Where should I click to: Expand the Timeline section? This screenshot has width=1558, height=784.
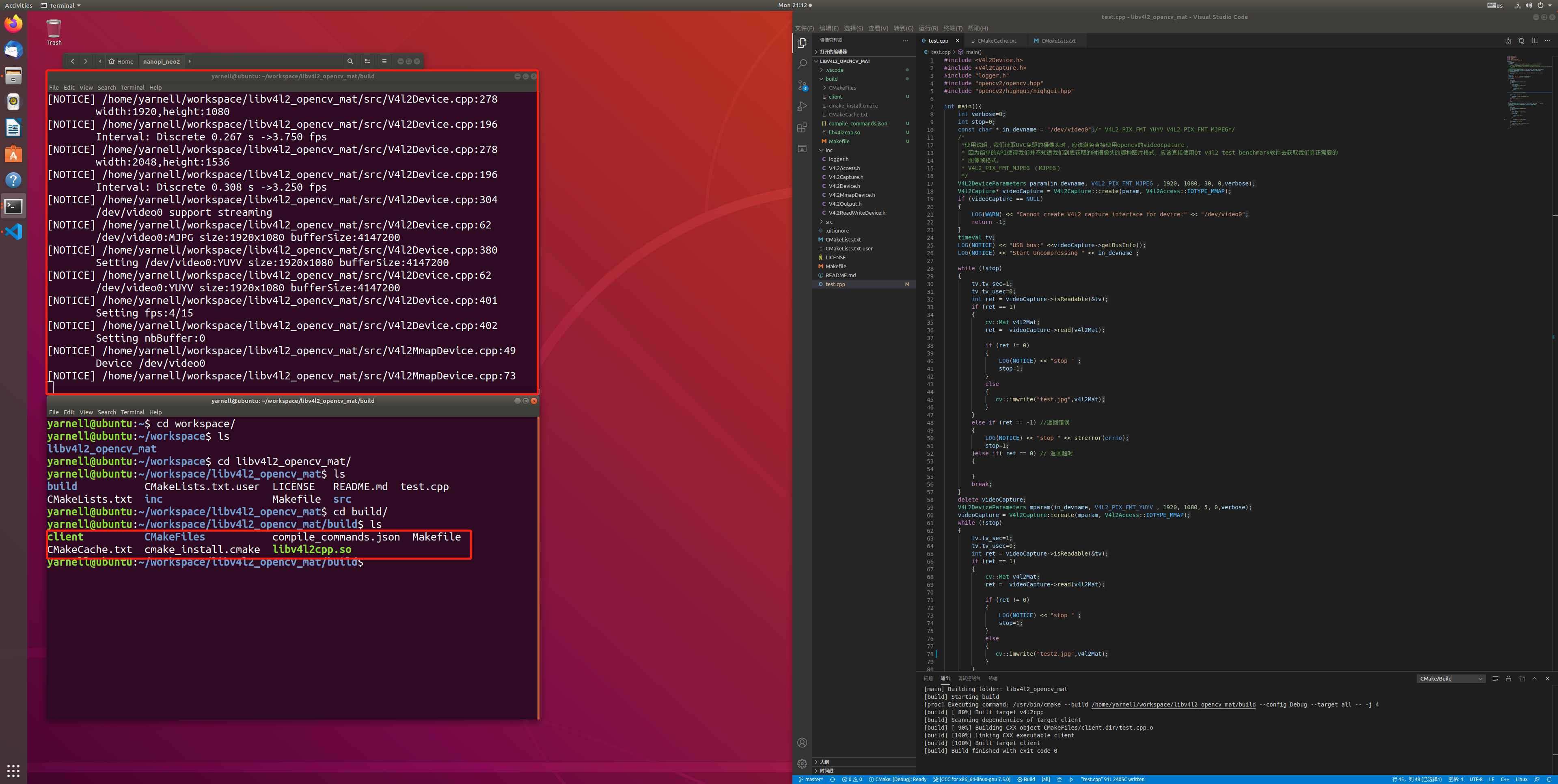[x=864, y=771]
